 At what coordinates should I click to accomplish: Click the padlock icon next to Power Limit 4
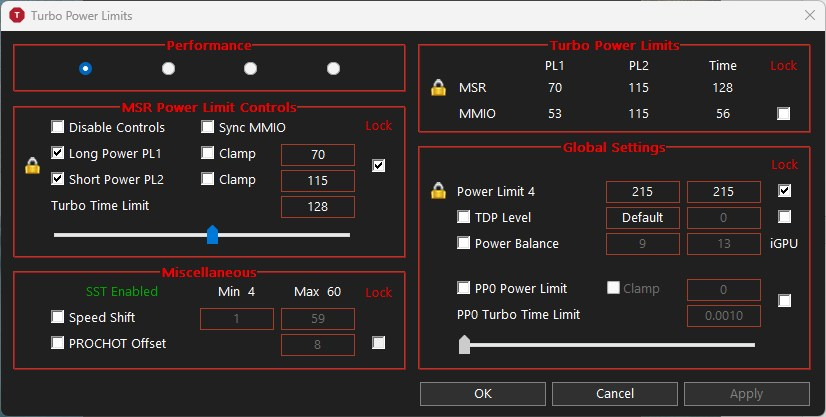click(x=438, y=191)
